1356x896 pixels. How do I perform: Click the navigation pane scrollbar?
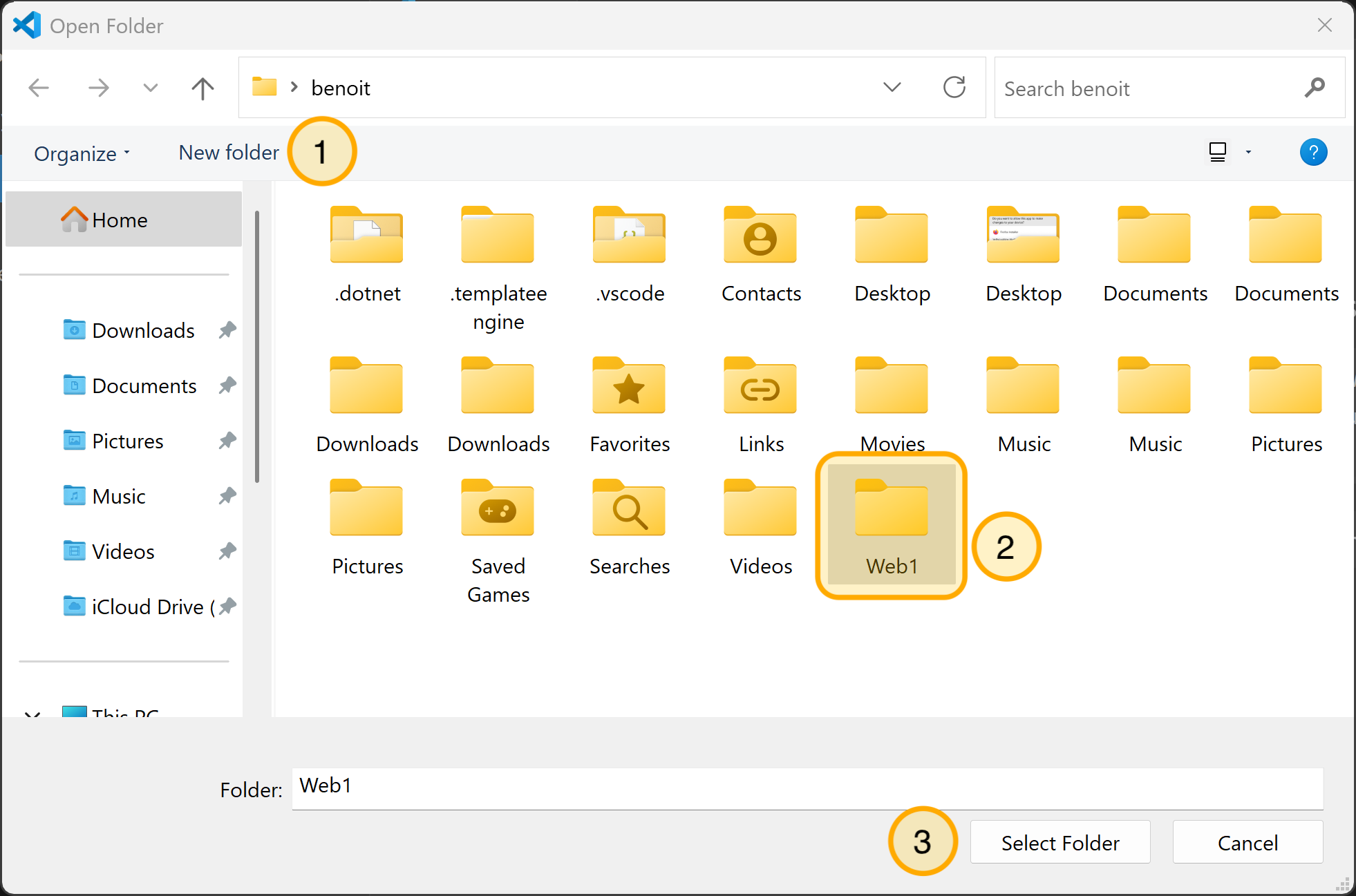click(257, 347)
